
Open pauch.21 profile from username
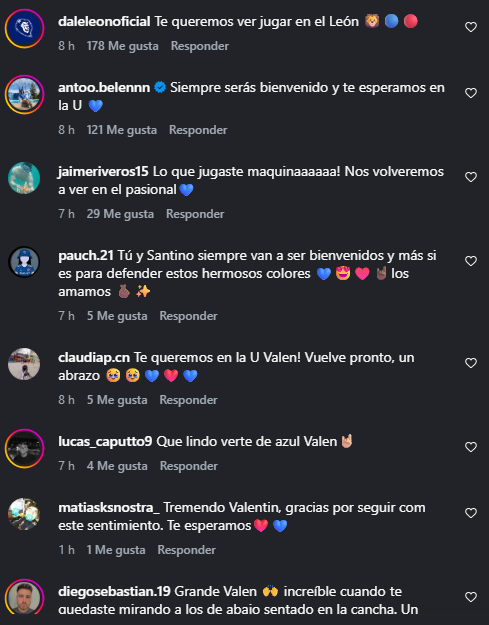pos(86,256)
